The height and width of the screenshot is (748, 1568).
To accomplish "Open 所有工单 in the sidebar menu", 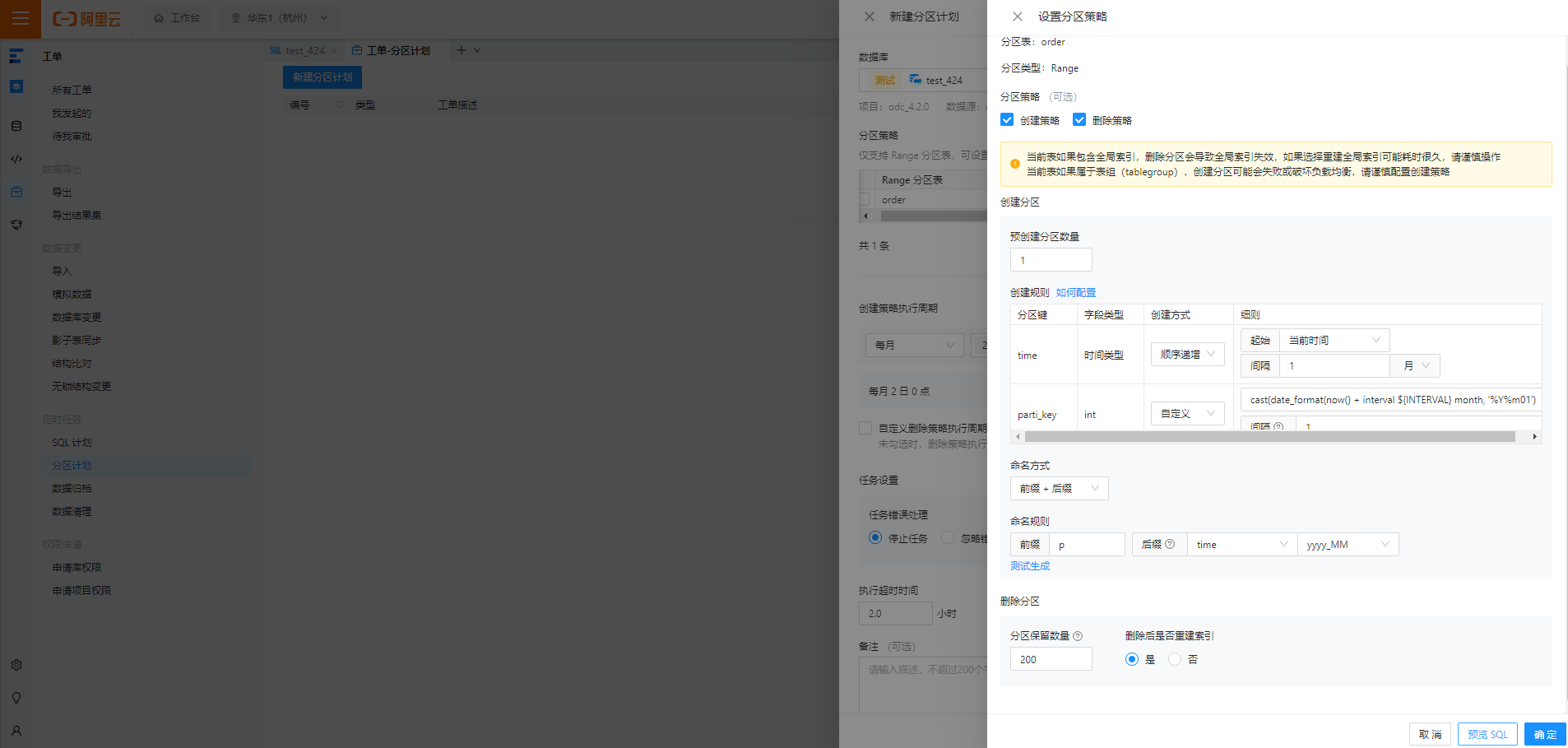I will (72, 90).
